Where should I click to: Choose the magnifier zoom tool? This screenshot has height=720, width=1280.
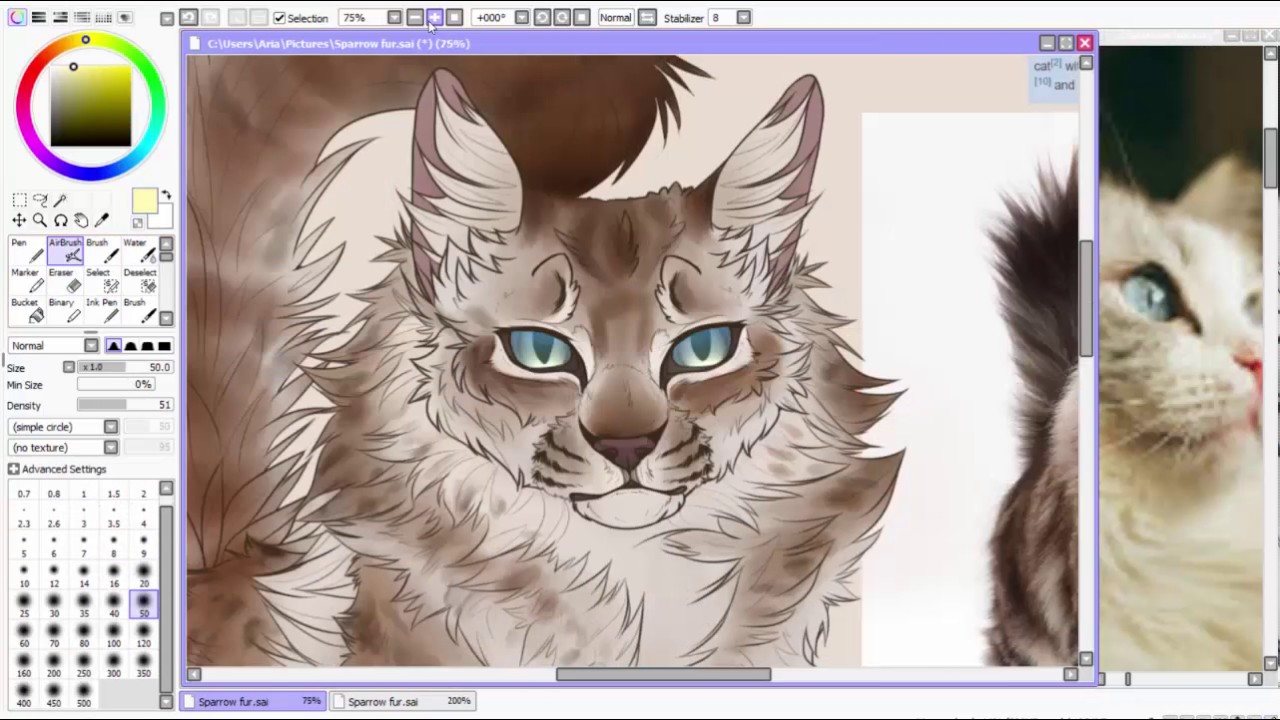[40, 220]
